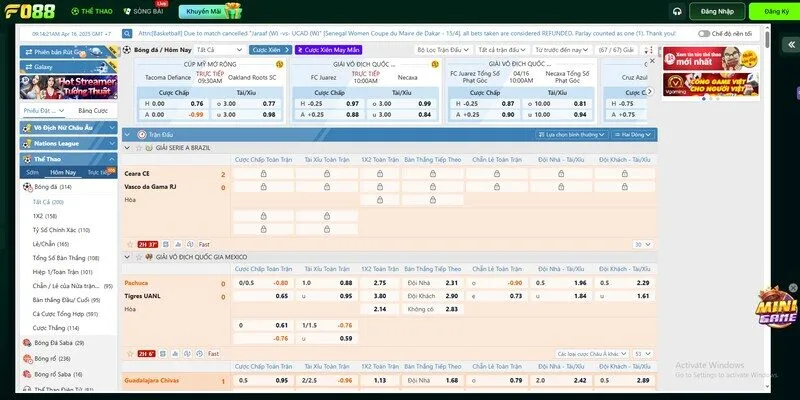Open the Tất Cả dropdown filter
The image size is (800, 400).
coord(219,49)
